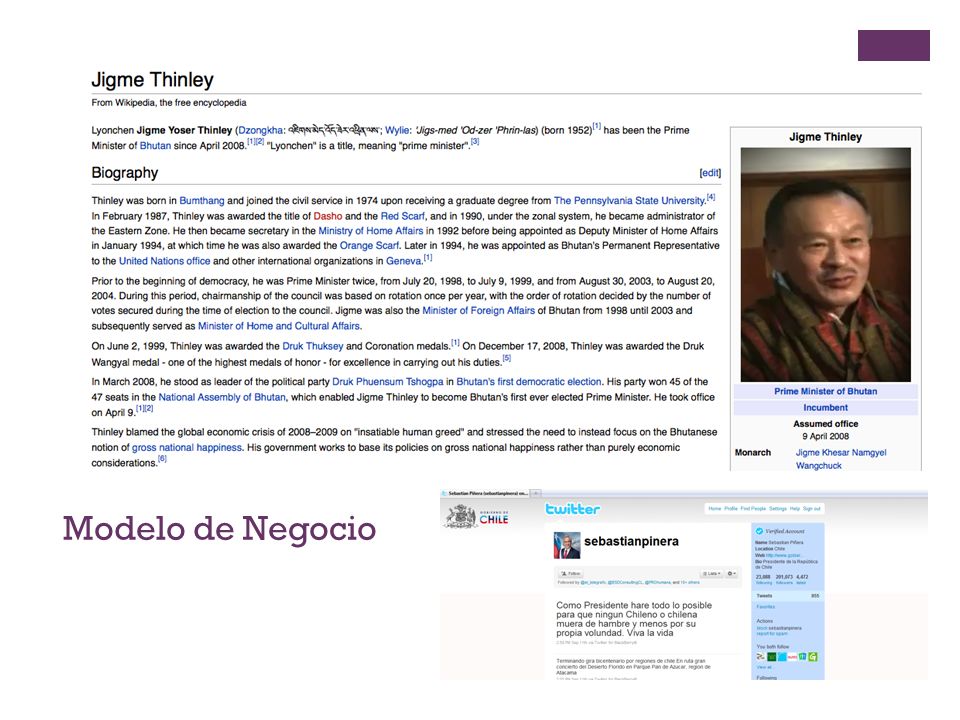Open the Bumthang link

click(201, 201)
